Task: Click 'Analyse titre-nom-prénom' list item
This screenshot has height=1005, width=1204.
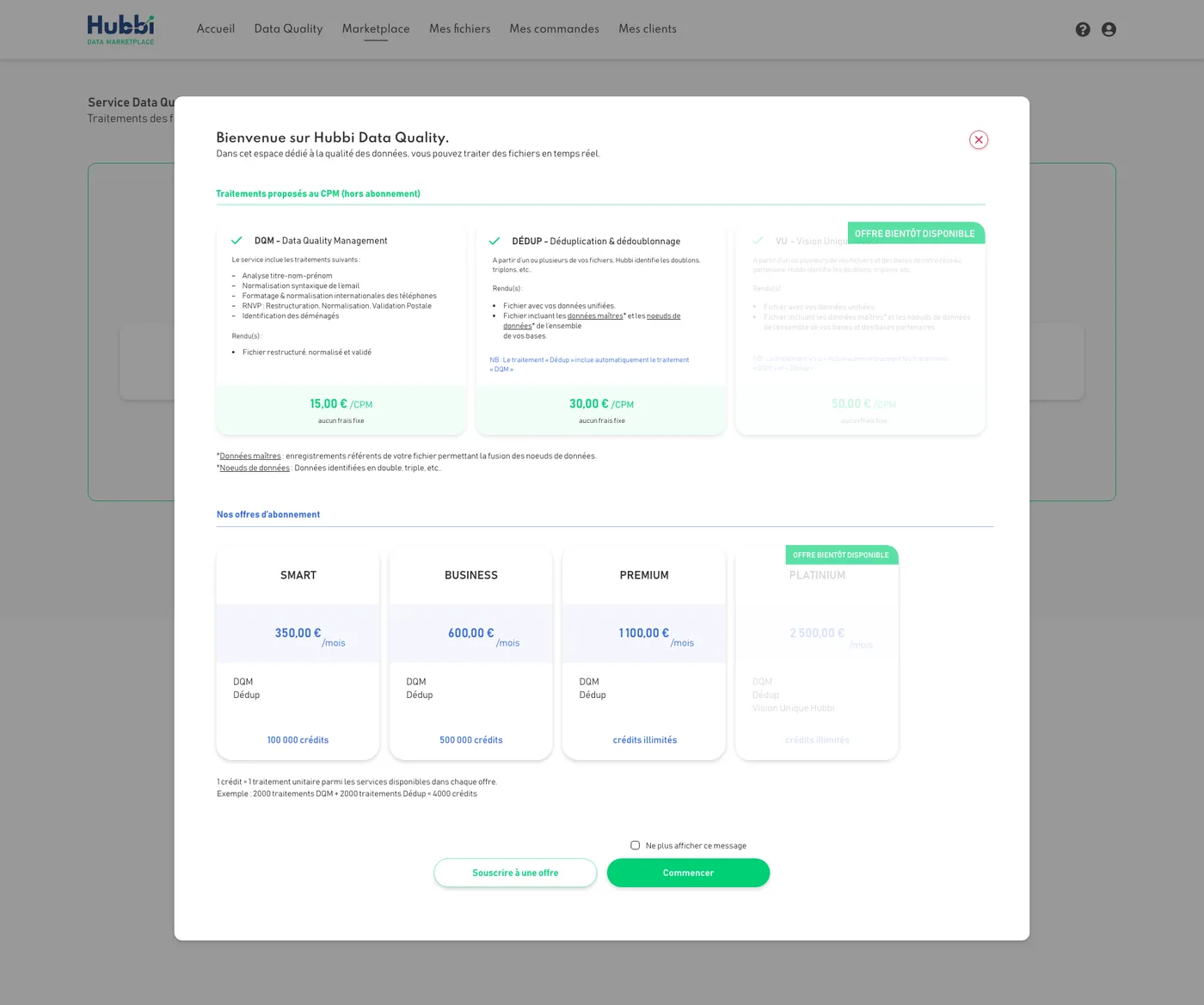Action: point(287,276)
